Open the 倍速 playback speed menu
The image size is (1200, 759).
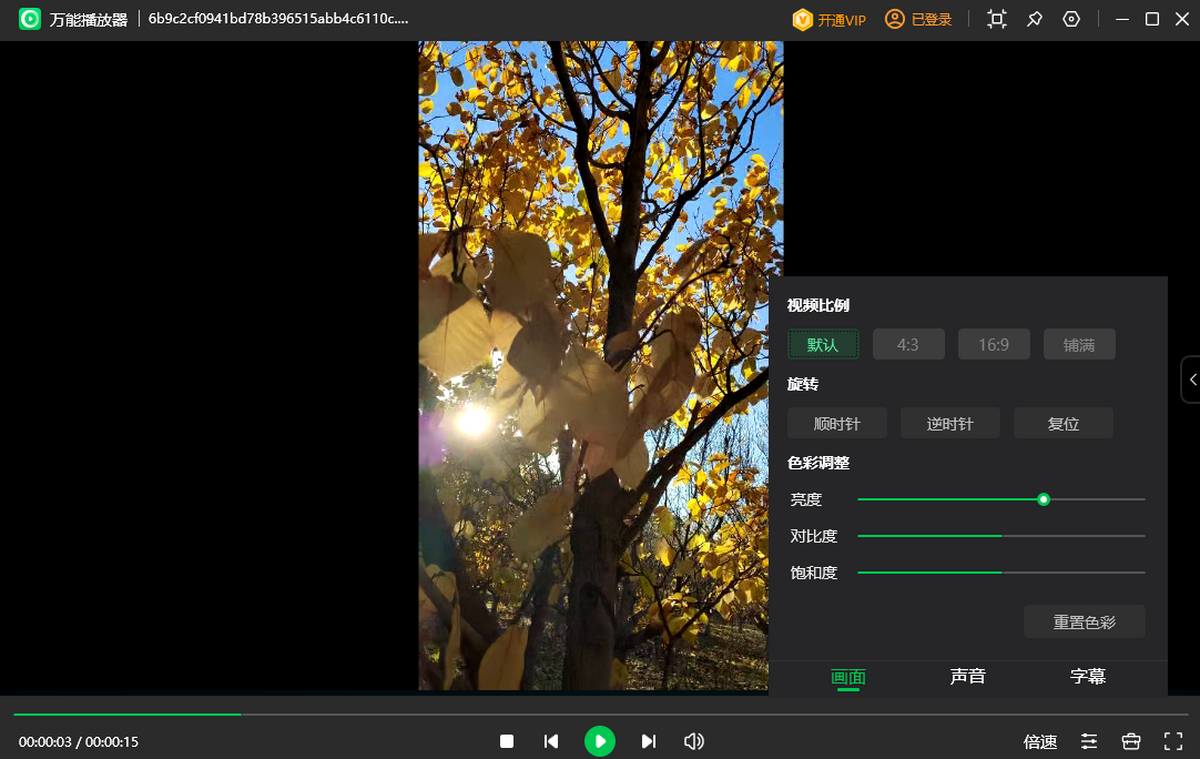(x=1041, y=742)
